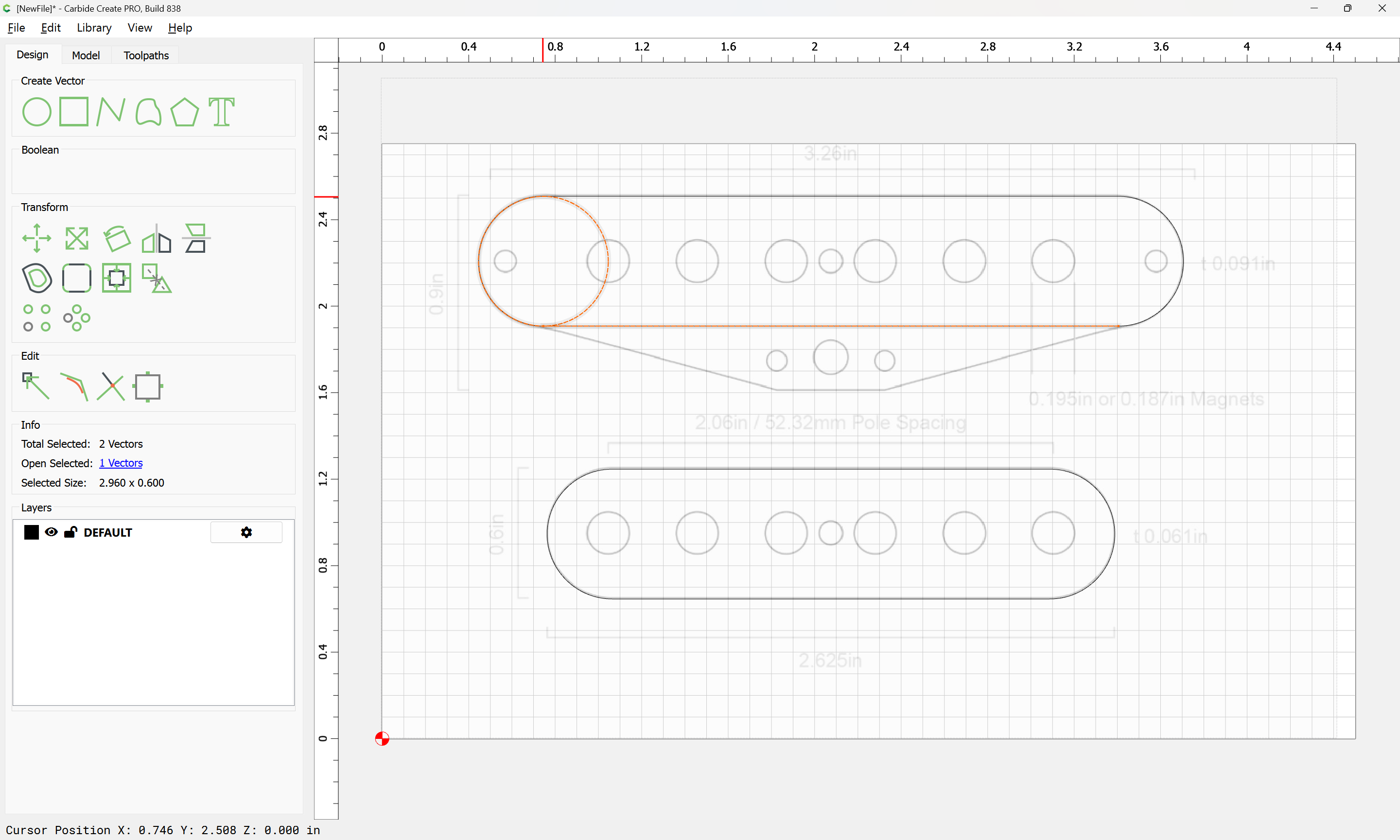This screenshot has width=1400, height=840.
Task: Select the Regular Polygon create tool
Action: coord(184,111)
